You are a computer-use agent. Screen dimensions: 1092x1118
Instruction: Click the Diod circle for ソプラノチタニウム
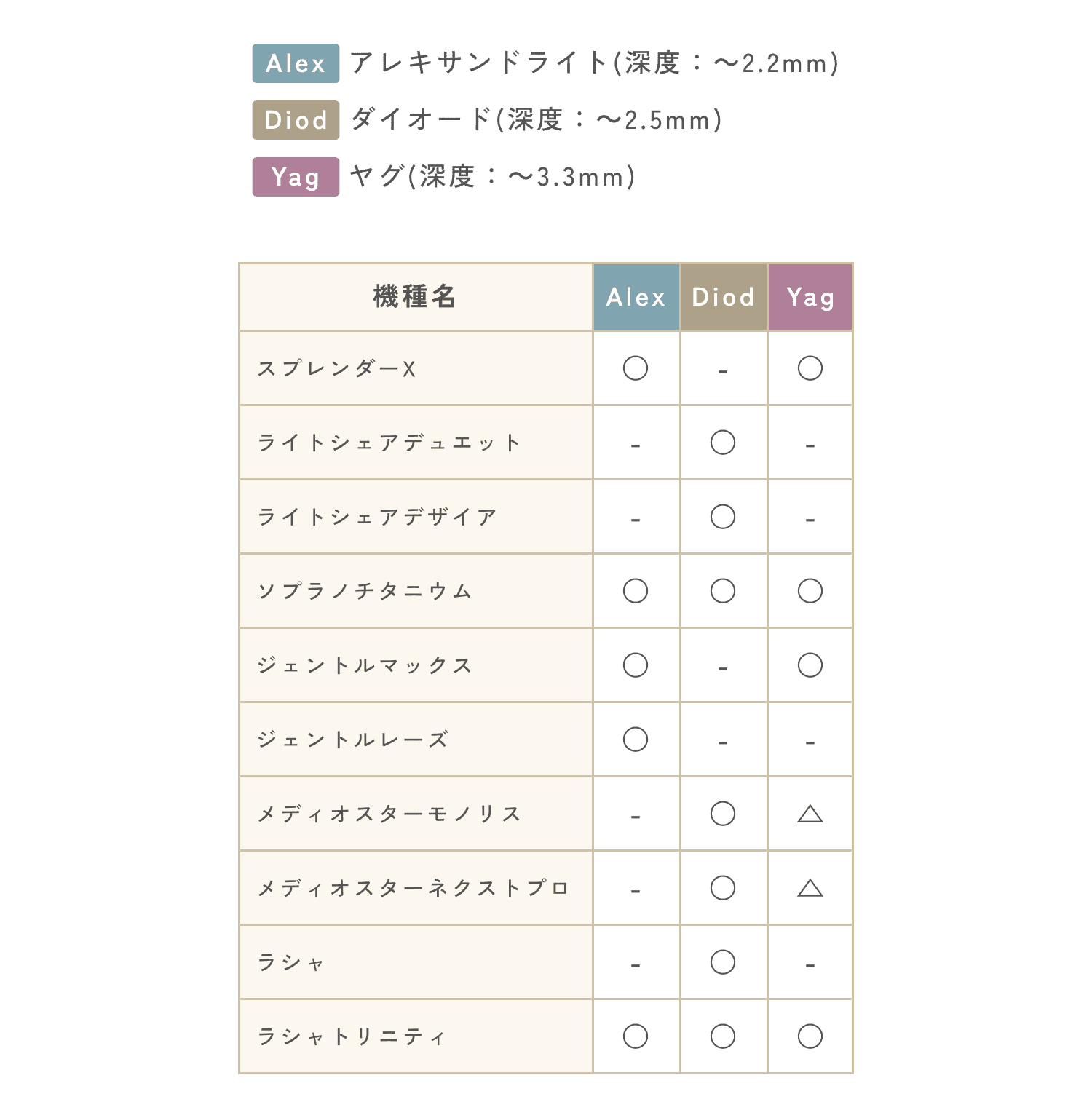point(723,591)
